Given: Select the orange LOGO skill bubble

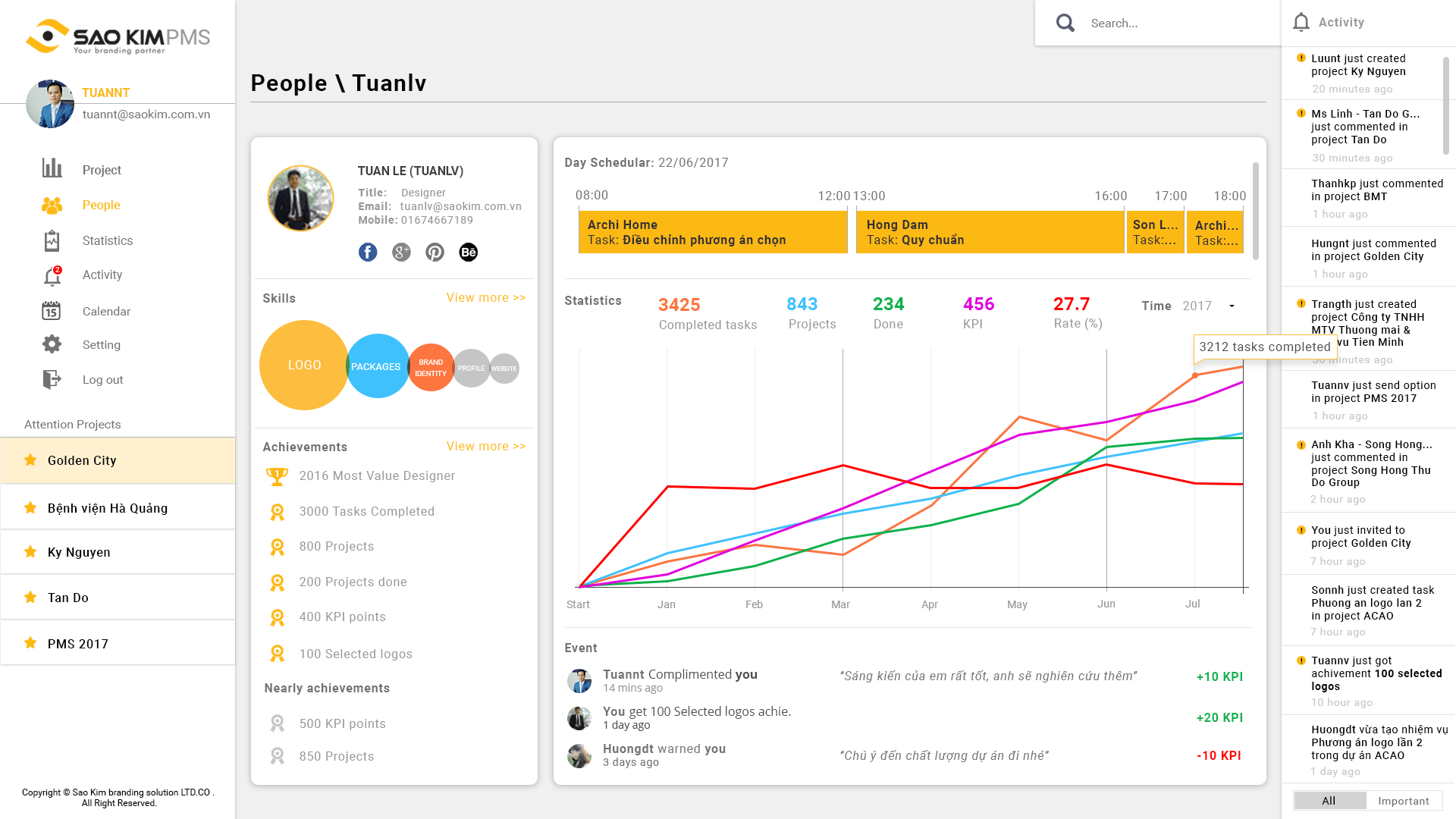Looking at the screenshot, I should [x=304, y=365].
